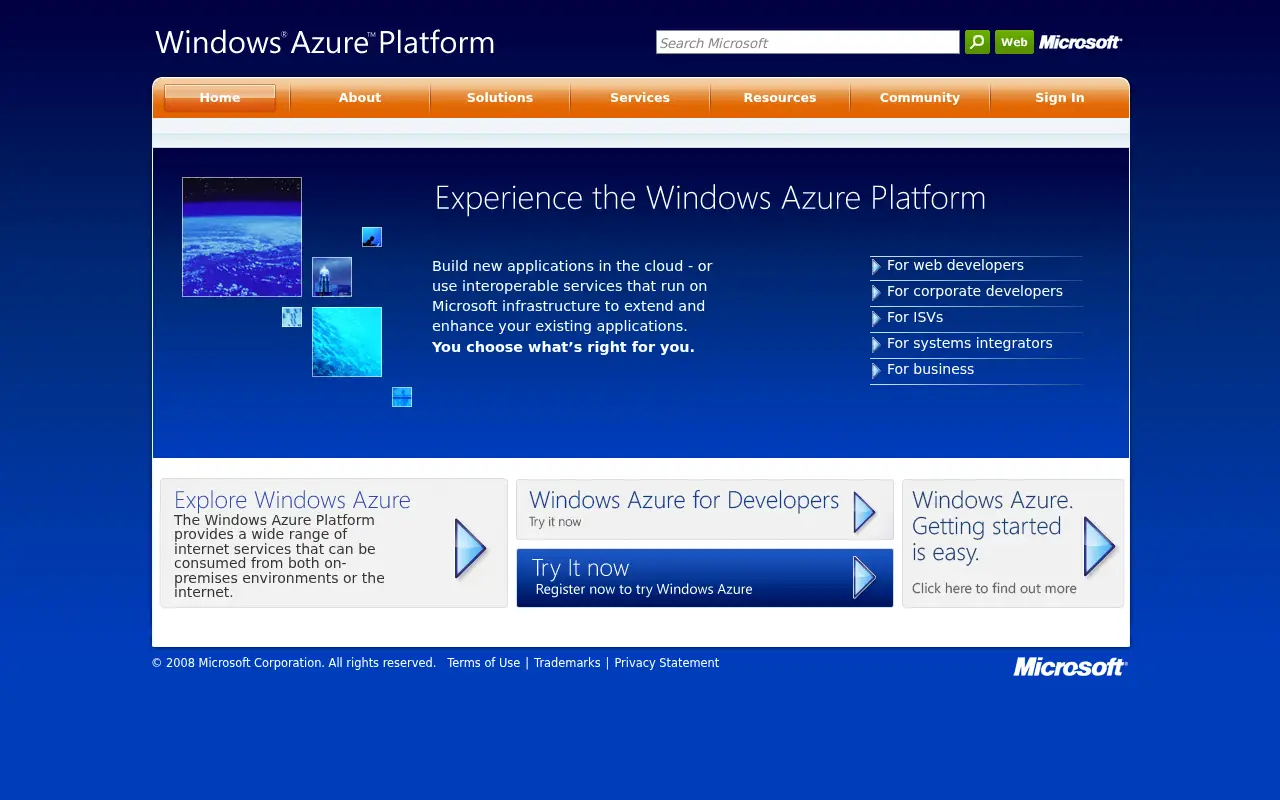Image resolution: width=1280 pixels, height=800 pixels.
Task: Open the Terms of Use footer link
Action: (x=484, y=663)
